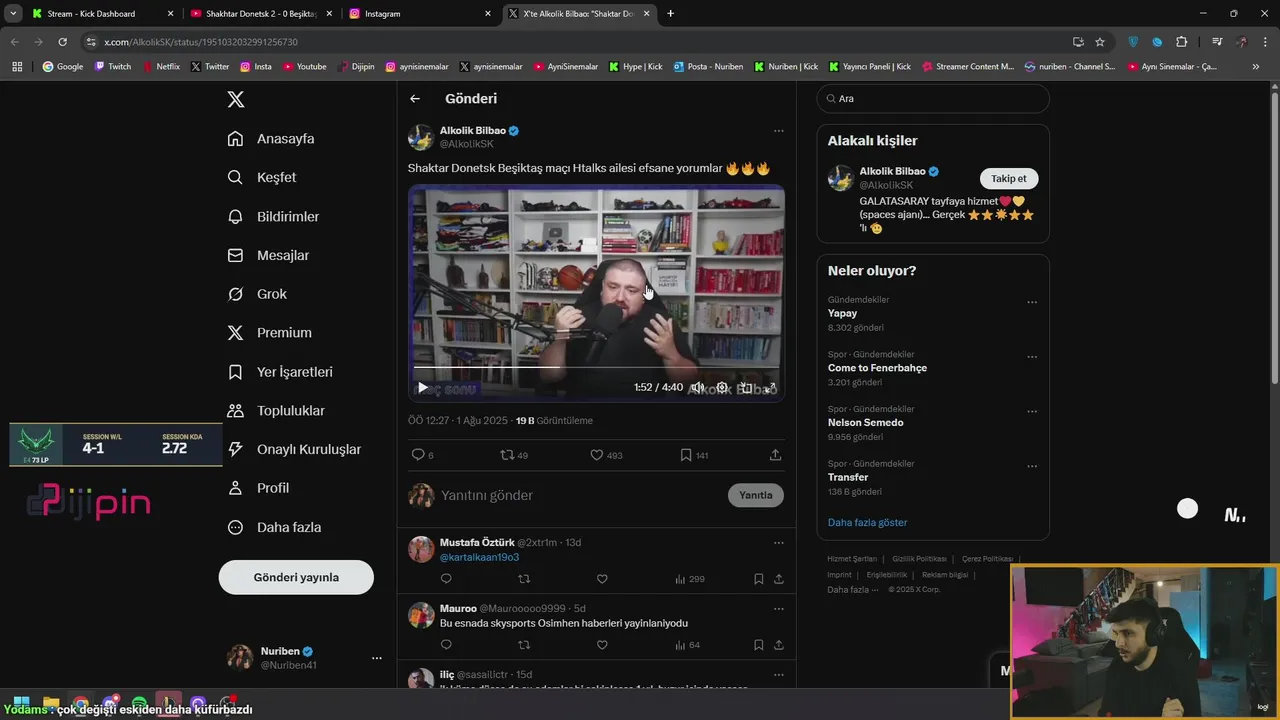Mute the video volume icon
This screenshot has height=720, width=1280.
(698, 387)
